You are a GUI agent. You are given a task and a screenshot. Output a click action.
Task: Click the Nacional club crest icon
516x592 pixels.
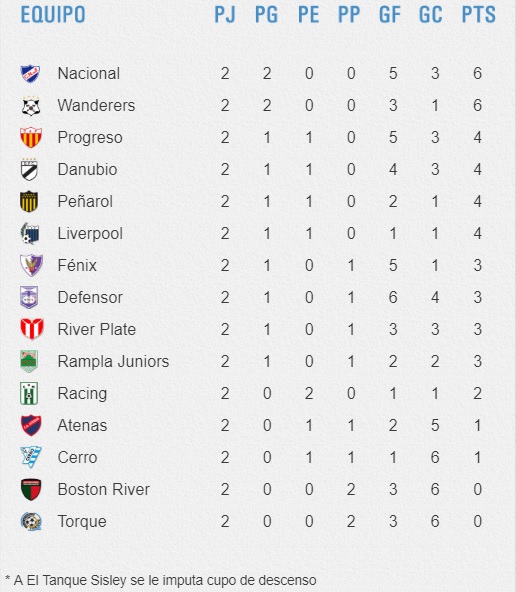click(30, 74)
